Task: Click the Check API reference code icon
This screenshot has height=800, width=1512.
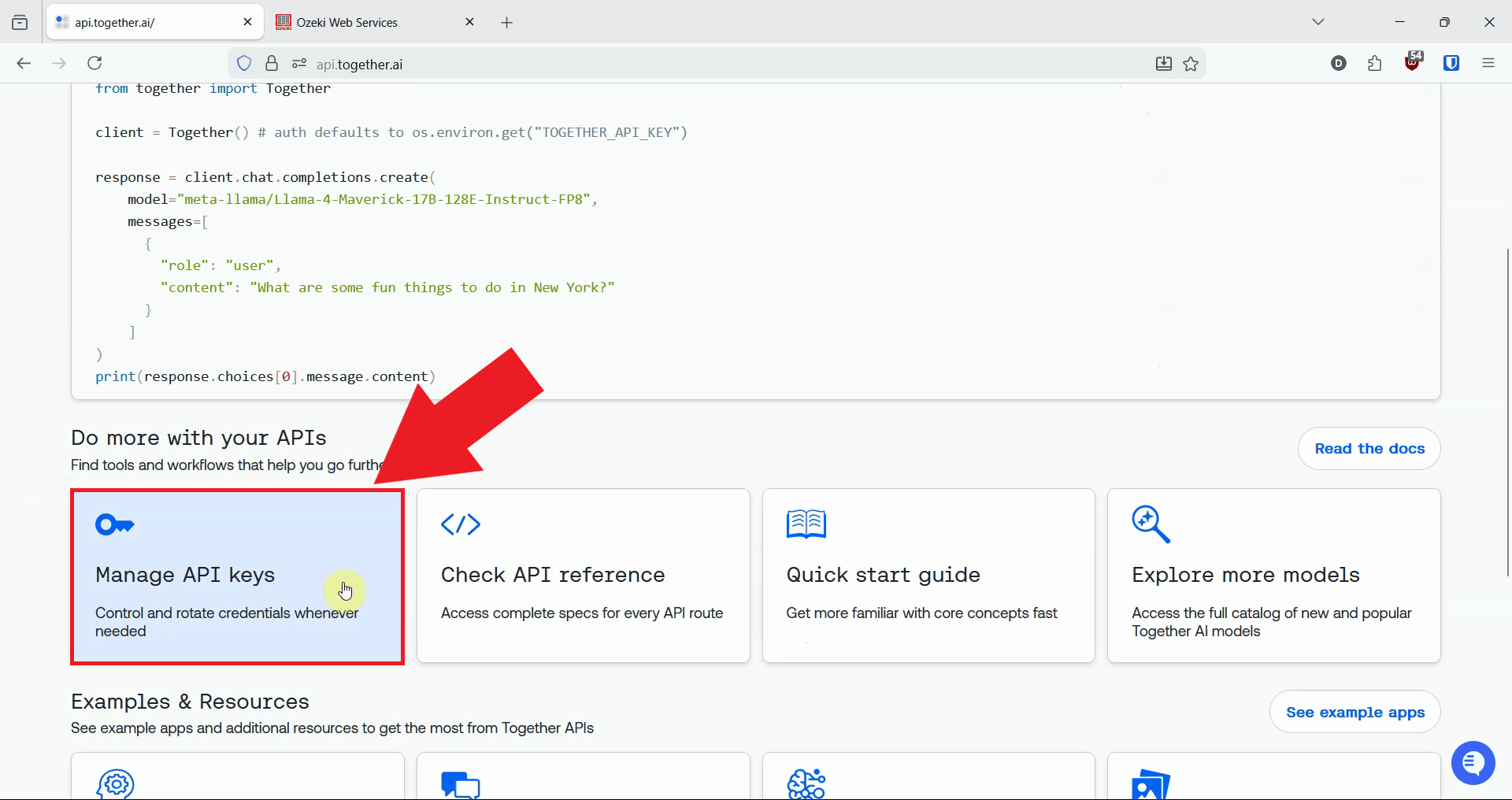Action: [460, 524]
